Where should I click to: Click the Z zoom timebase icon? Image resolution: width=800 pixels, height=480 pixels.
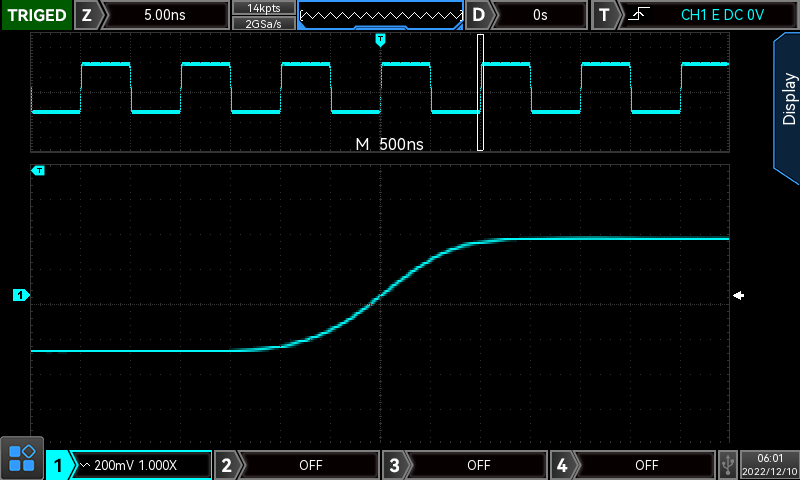(x=87, y=15)
